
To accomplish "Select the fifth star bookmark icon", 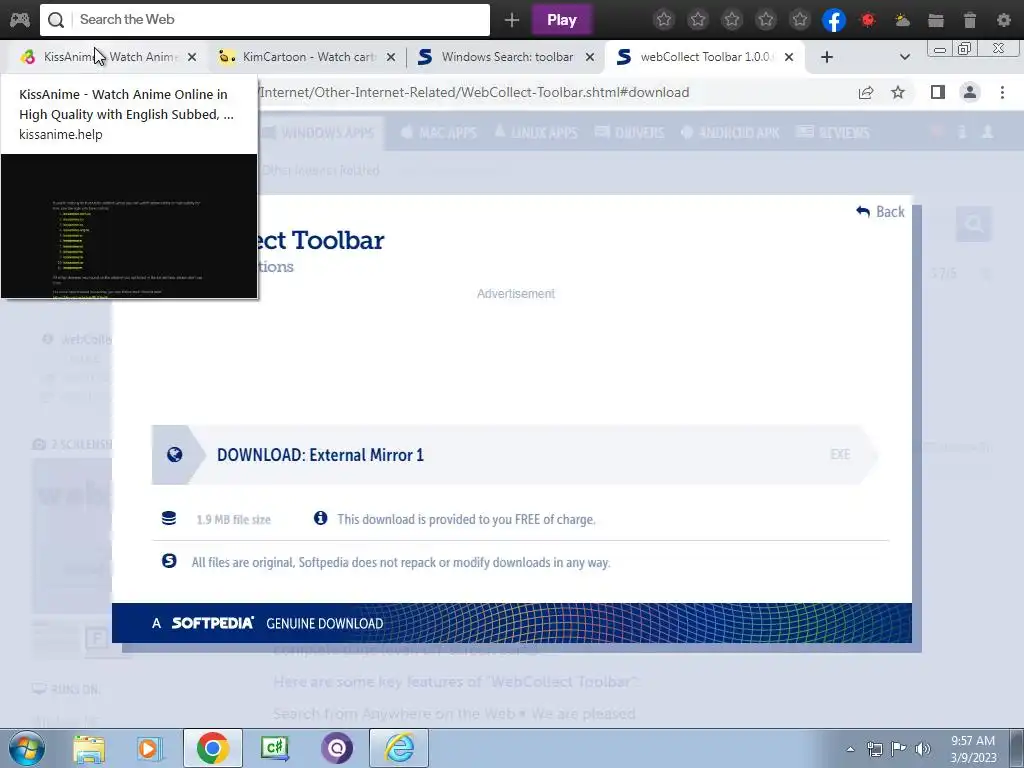I will [800, 20].
